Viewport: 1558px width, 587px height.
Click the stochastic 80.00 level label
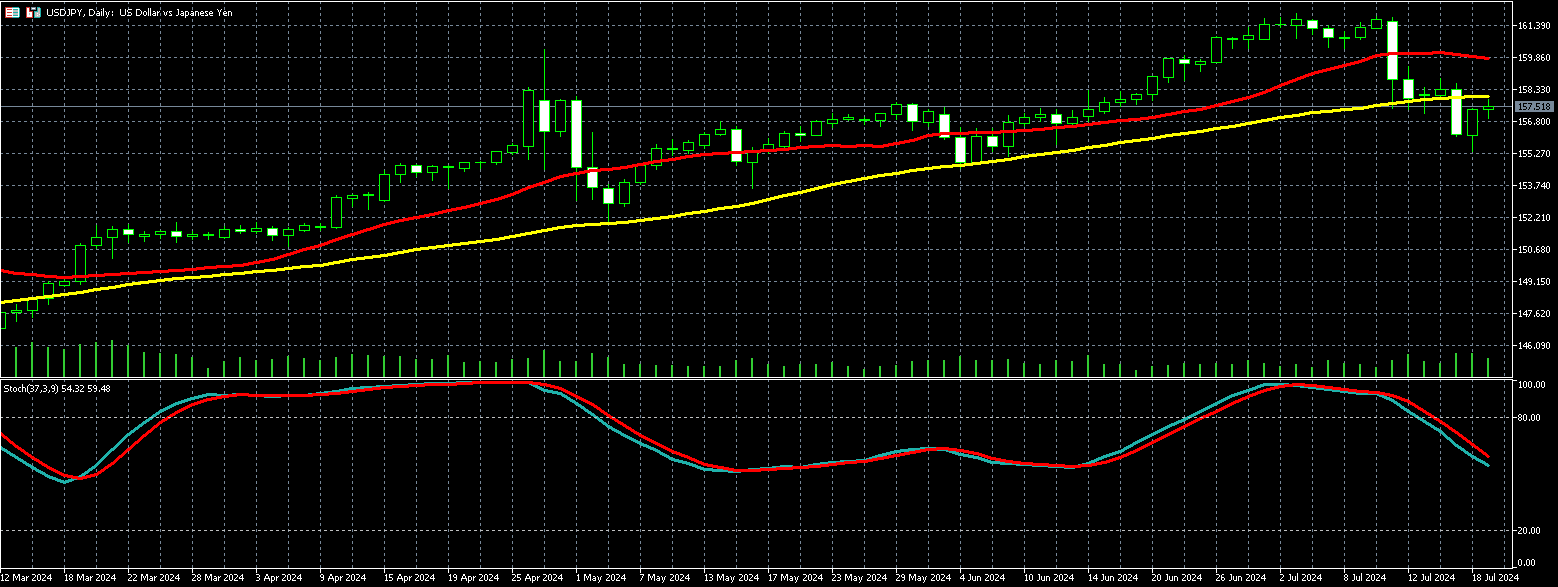pos(1528,419)
